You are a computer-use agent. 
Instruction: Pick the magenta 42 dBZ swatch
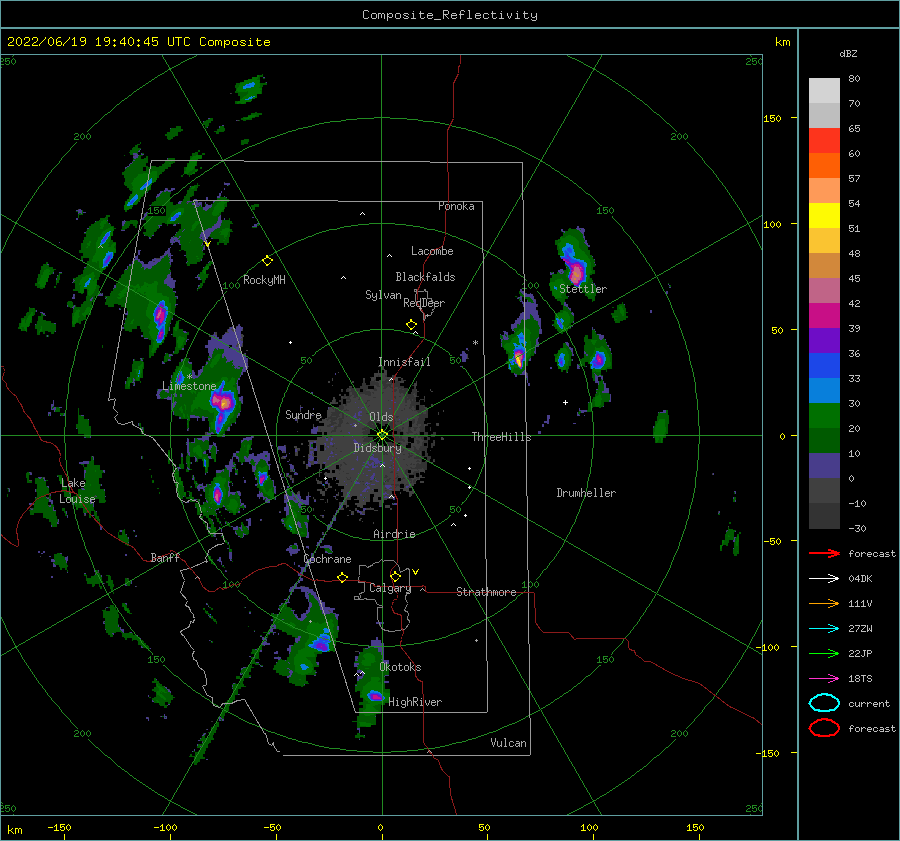click(824, 315)
